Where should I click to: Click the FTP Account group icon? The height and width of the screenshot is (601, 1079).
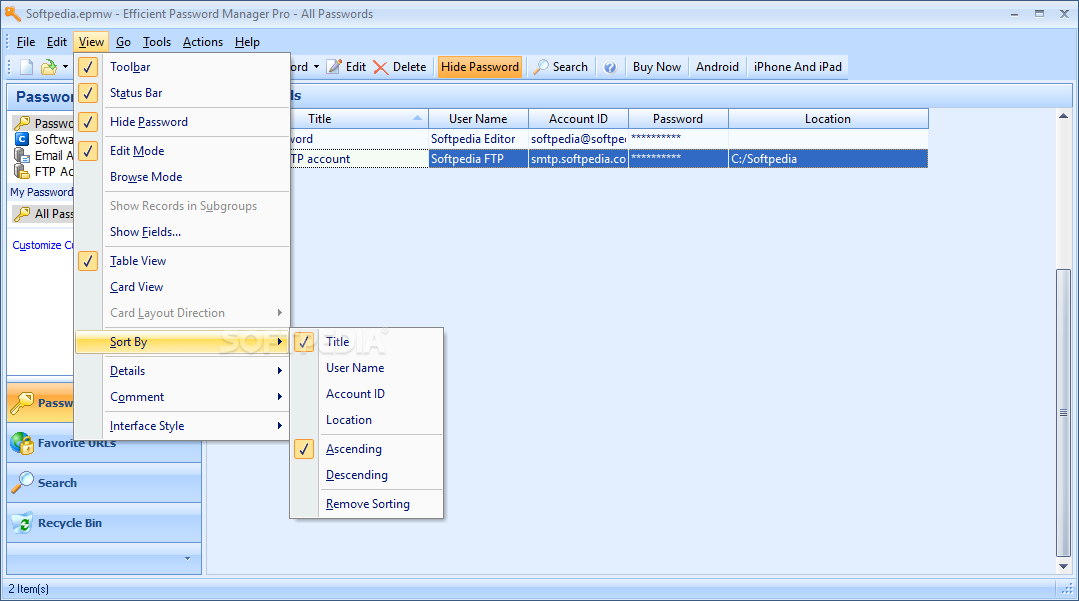click(x=22, y=171)
